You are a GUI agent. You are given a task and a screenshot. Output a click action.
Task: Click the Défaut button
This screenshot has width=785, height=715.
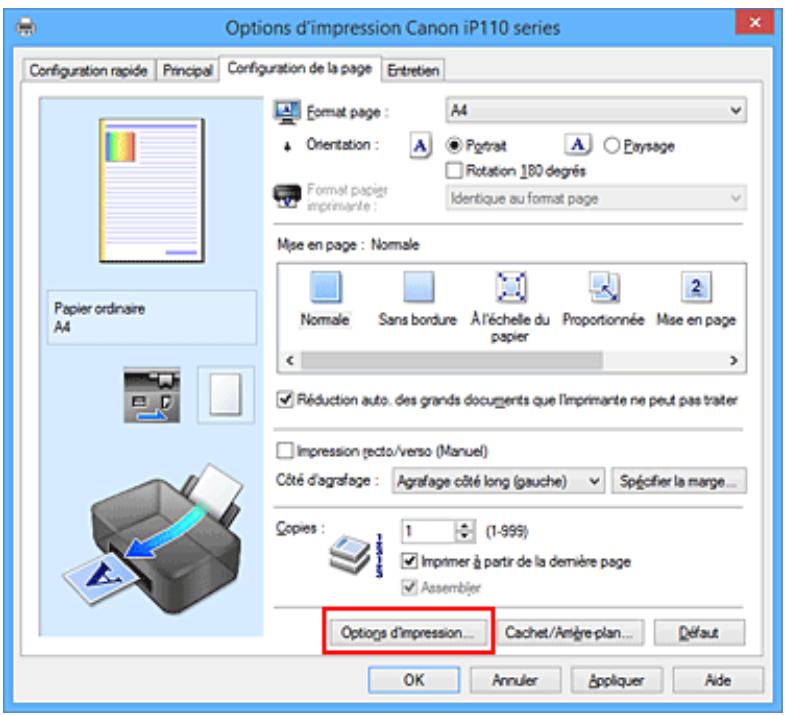click(699, 633)
